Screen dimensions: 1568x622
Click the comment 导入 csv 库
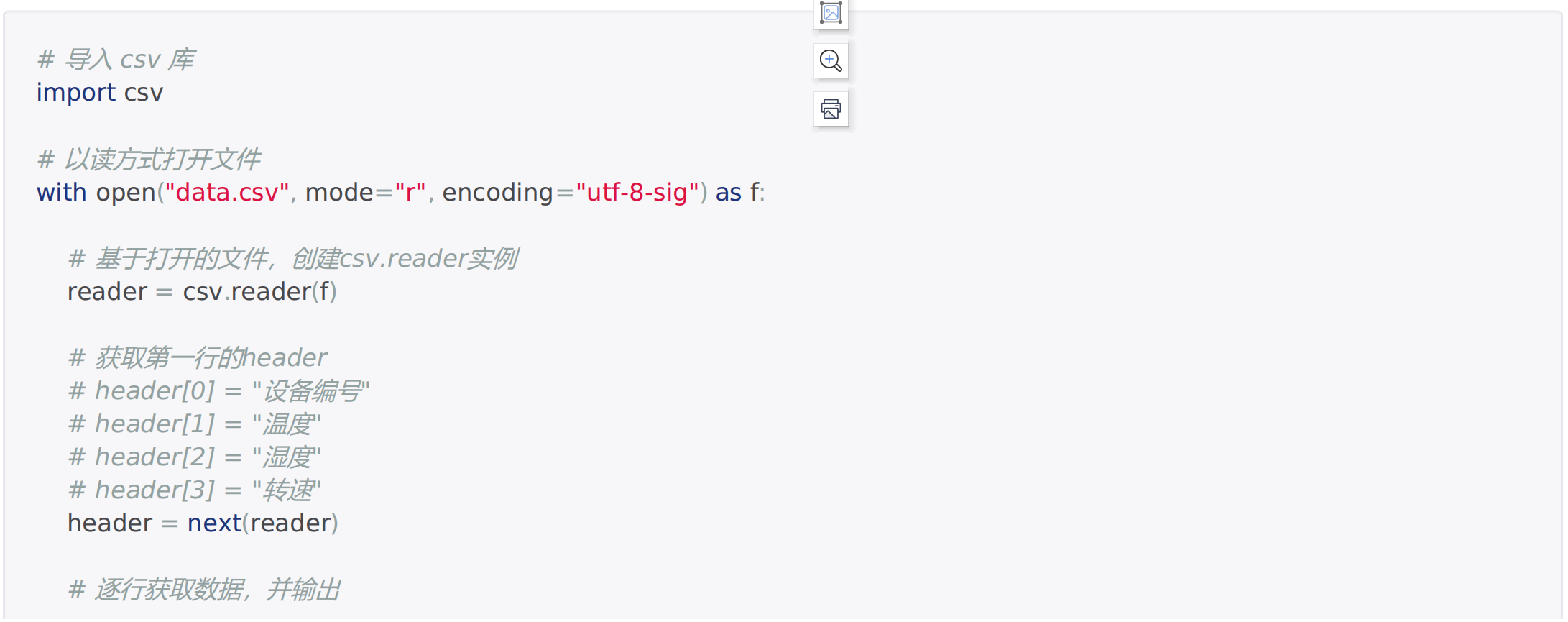point(116,60)
